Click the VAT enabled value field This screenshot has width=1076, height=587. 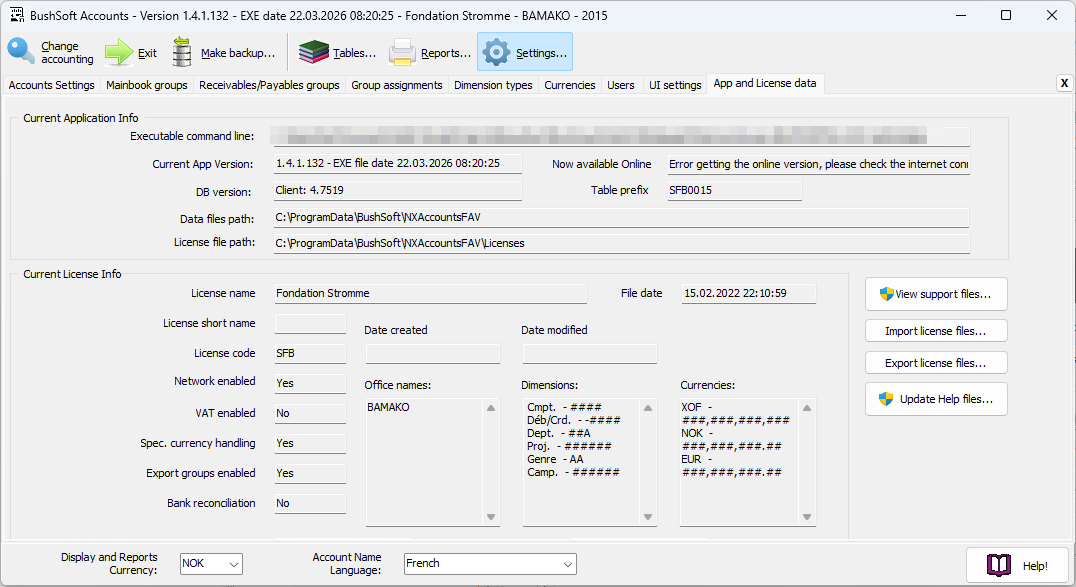310,413
